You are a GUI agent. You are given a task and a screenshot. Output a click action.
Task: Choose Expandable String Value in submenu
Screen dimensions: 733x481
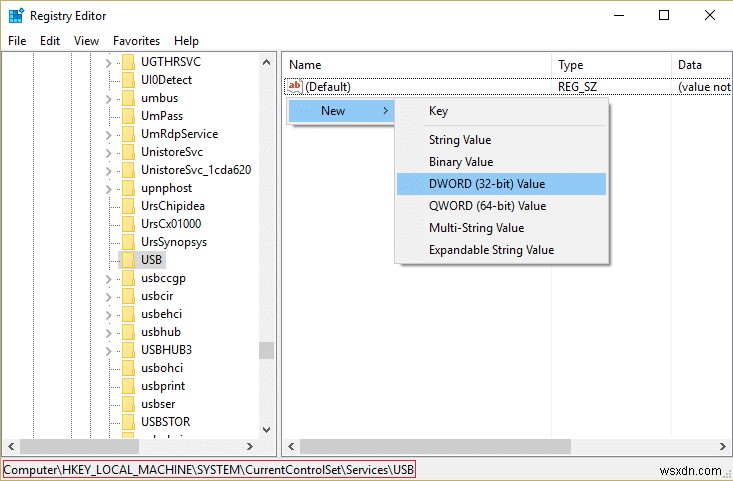[x=501, y=250]
